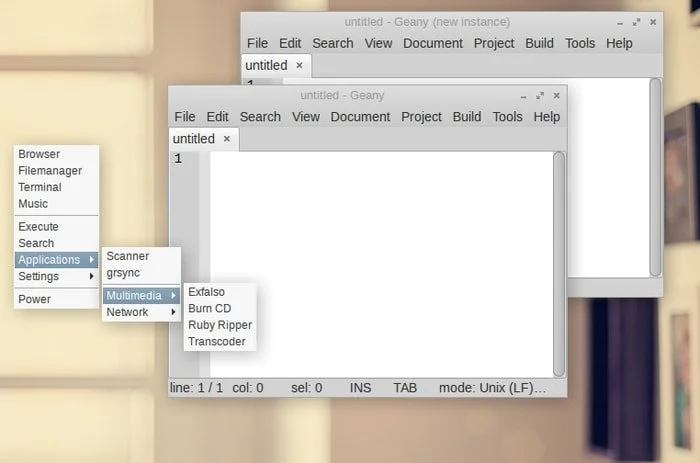Launch Transcoder from Multimedia submenu
Image resolution: width=700 pixels, height=463 pixels.
tap(220, 341)
